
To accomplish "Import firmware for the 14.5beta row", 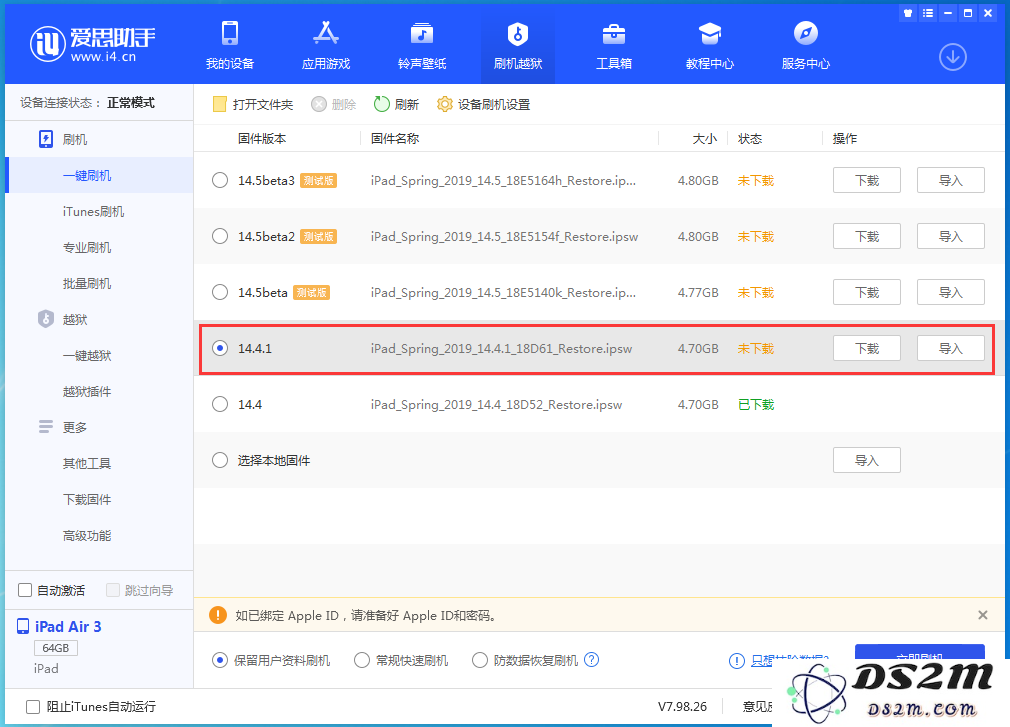I will (951, 292).
